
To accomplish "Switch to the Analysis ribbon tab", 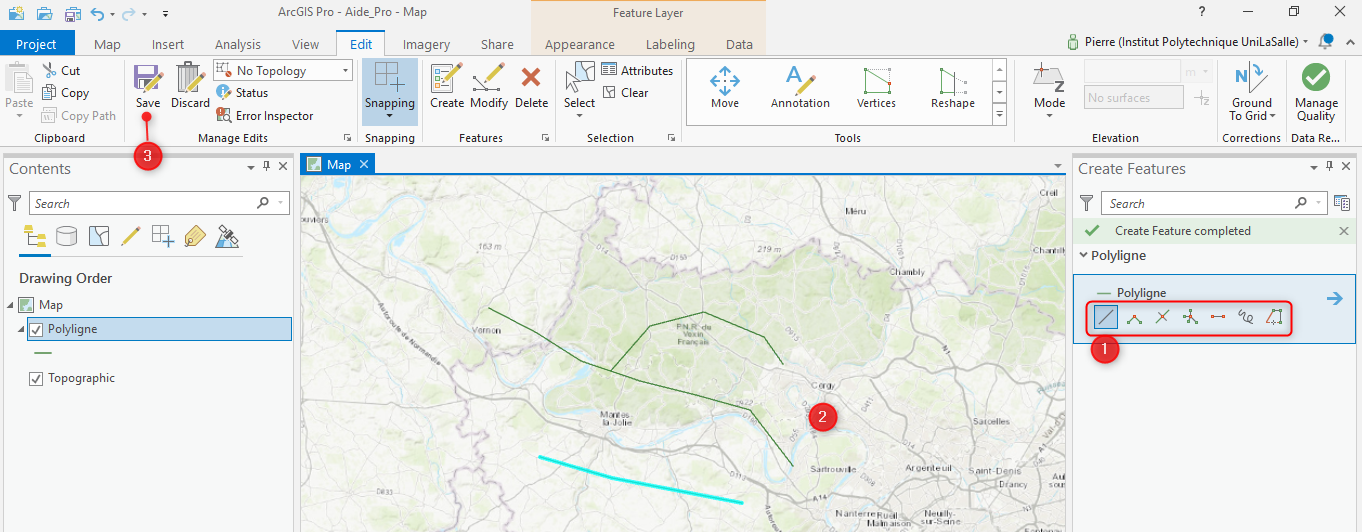I will [238, 44].
